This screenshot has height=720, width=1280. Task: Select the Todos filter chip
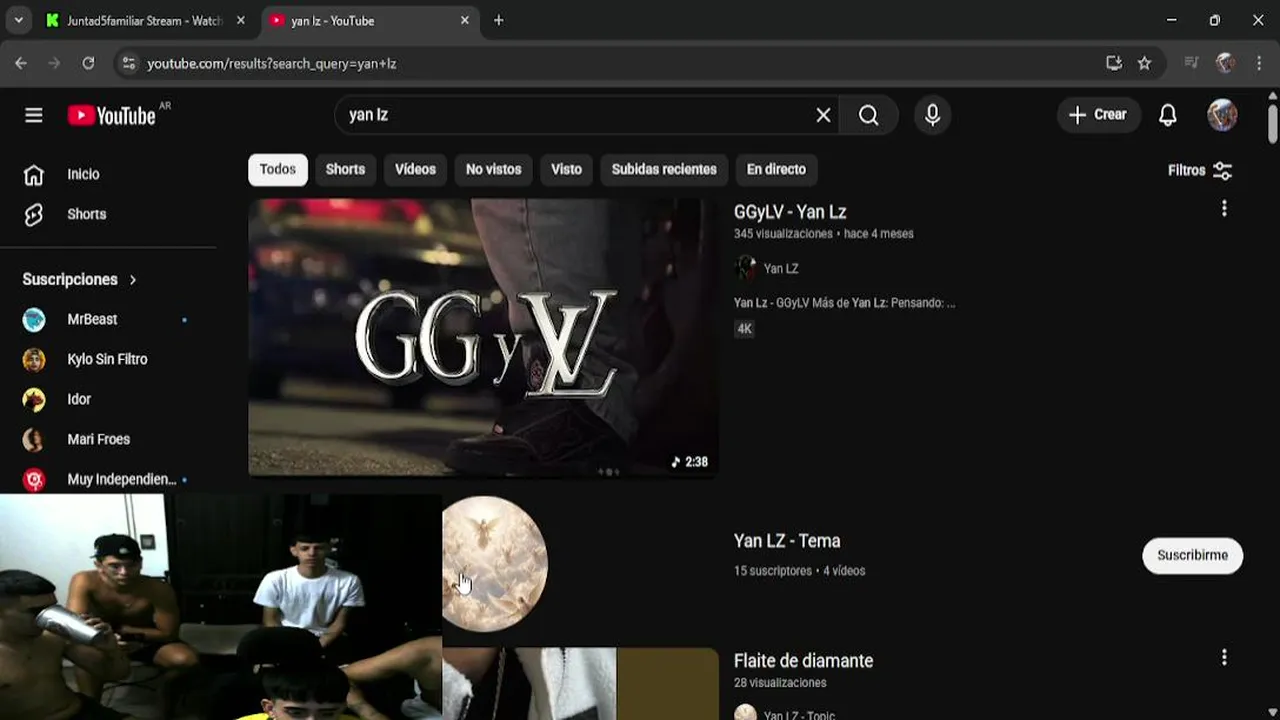coord(278,170)
